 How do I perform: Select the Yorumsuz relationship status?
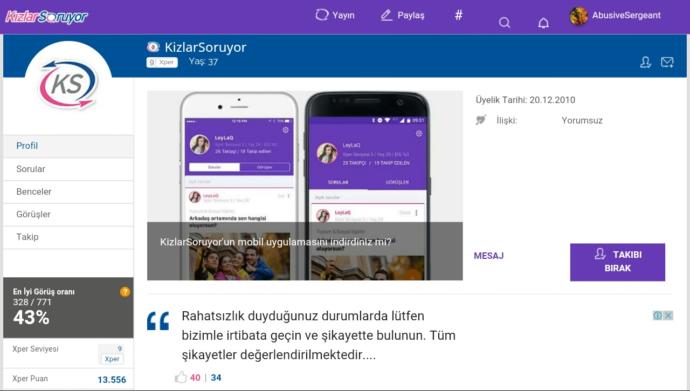[582, 121]
